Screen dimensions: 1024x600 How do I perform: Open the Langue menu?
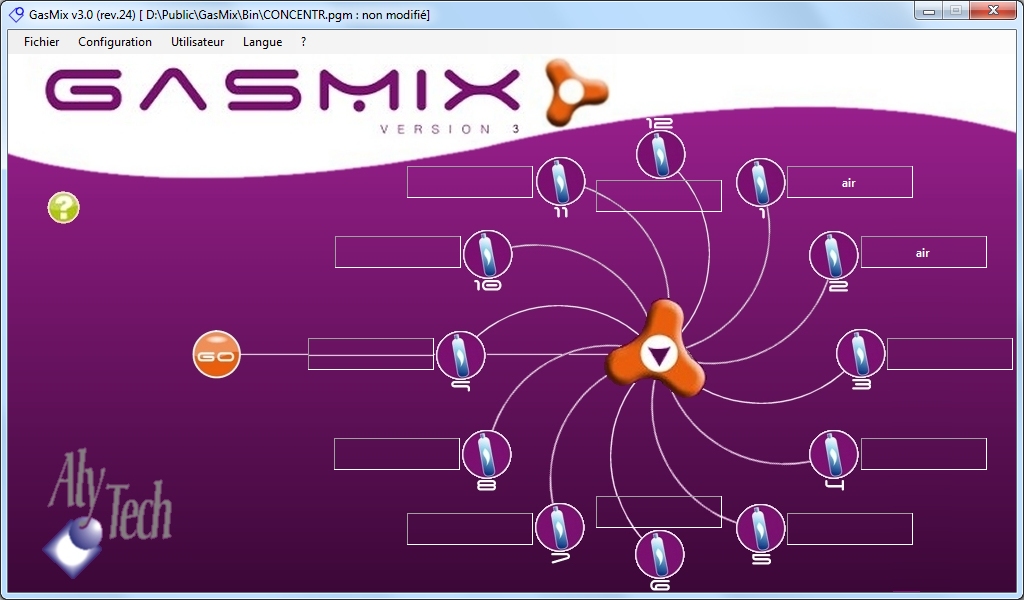(x=262, y=42)
